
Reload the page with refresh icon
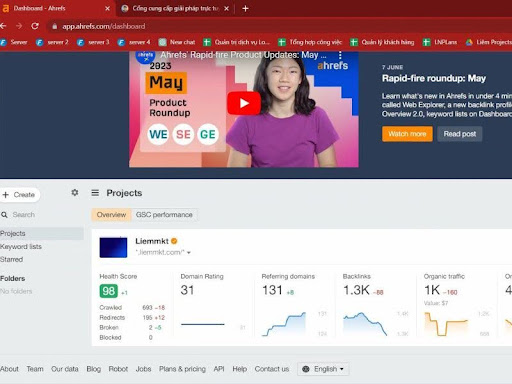(35, 26)
